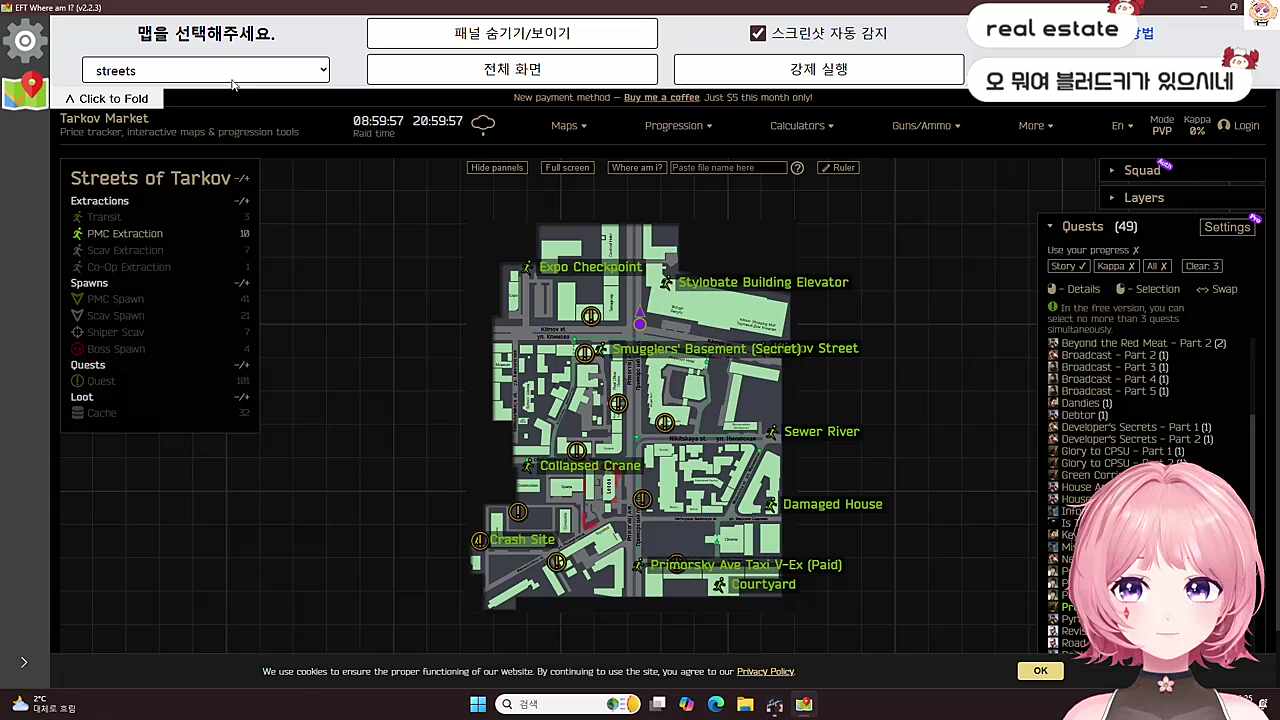Open the gear settings icon in EFT app
This screenshot has width=1280, height=720.
click(x=25, y=41)
